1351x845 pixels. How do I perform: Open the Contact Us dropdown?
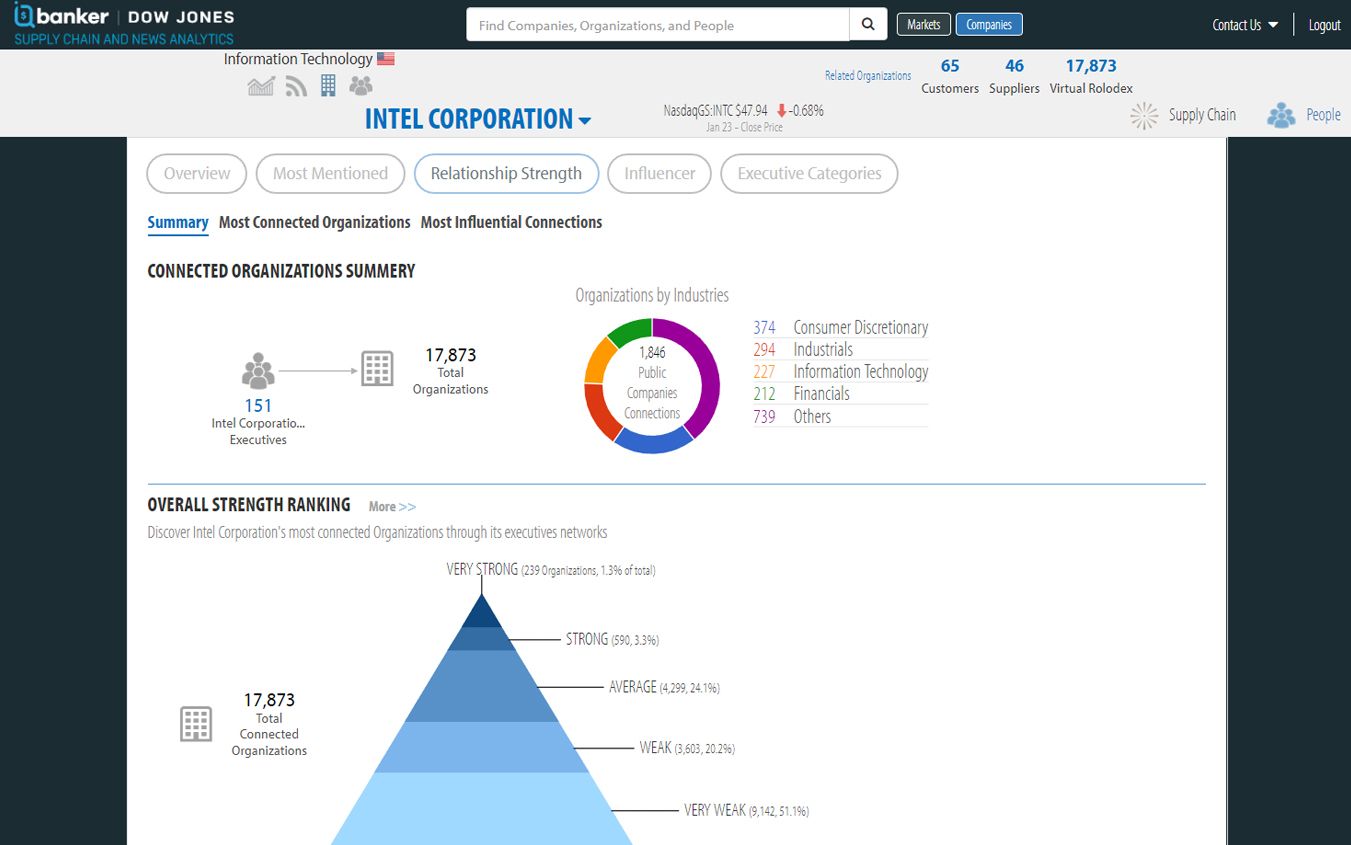pyautogui.click(x=1245, y=25)
